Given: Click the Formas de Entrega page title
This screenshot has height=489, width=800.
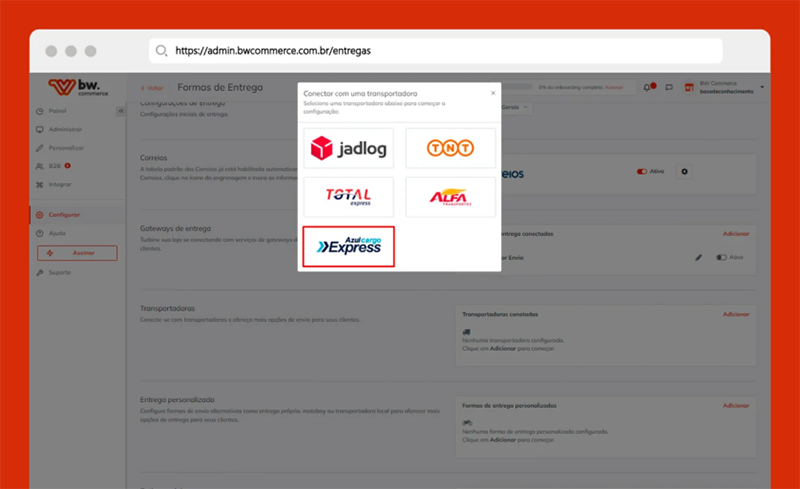Looking at the screenshot, I should pyautogui.click(x=220, y=87).
